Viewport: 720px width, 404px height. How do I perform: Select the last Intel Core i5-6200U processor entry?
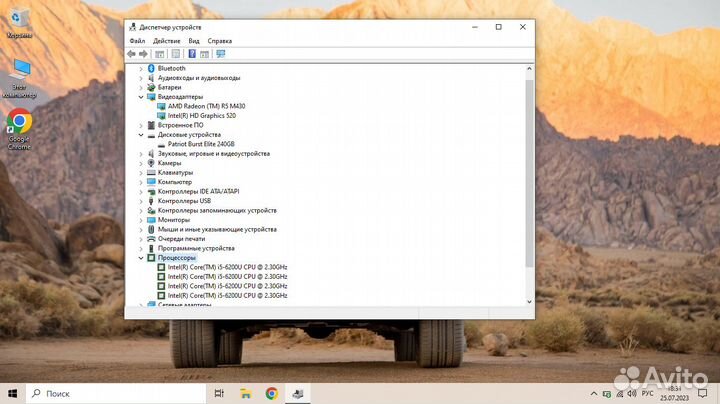227,296
